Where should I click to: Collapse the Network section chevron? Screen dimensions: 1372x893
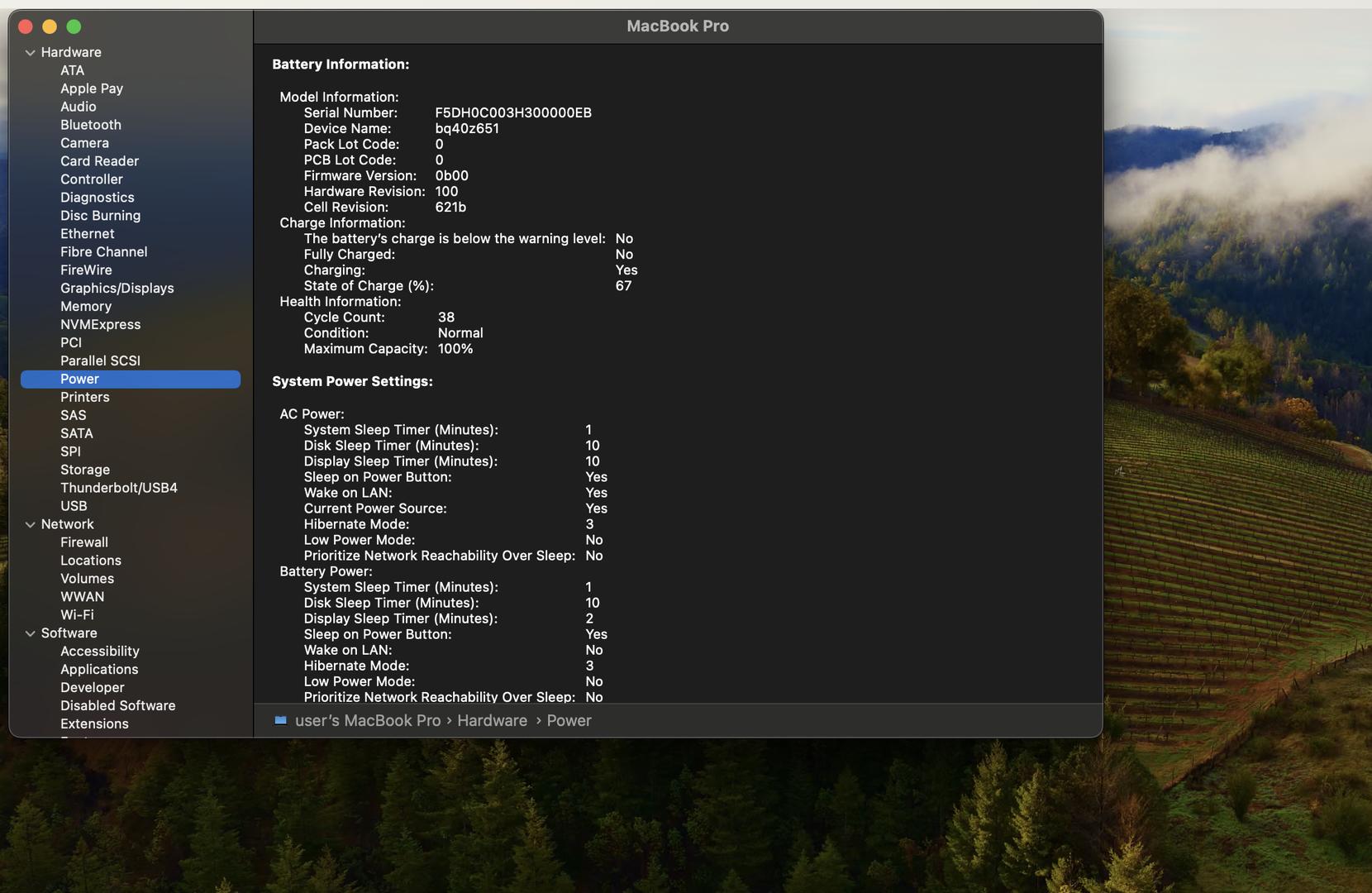coord(31,524)
